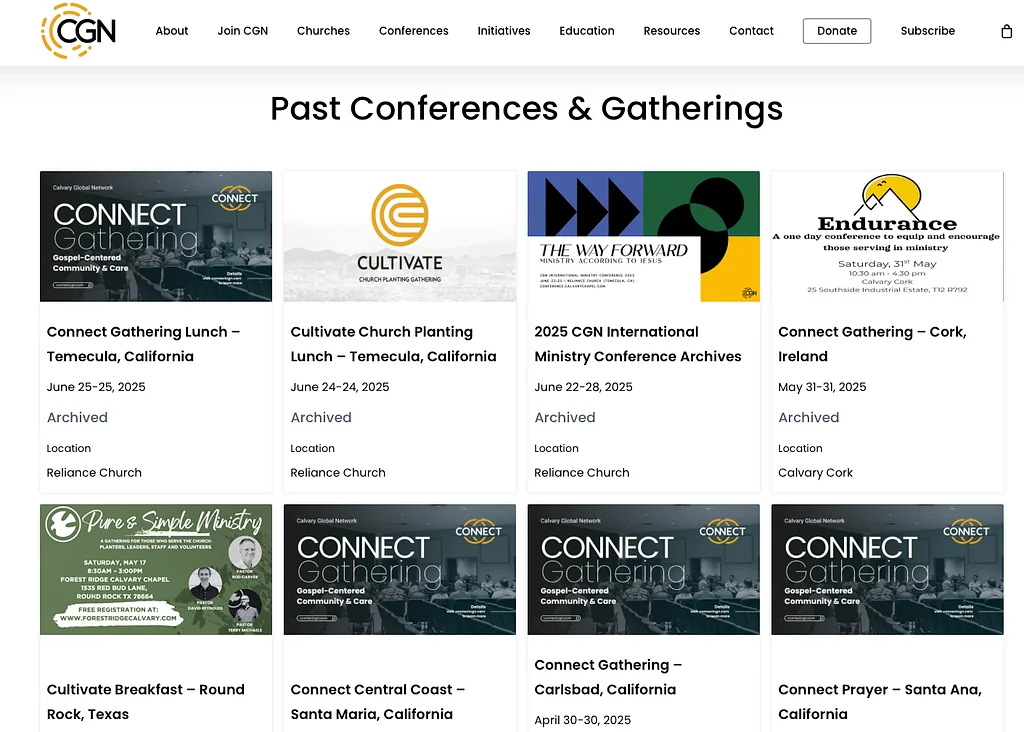Open the Carlsbad Connect Gathering thumbnail

point(643,569)
